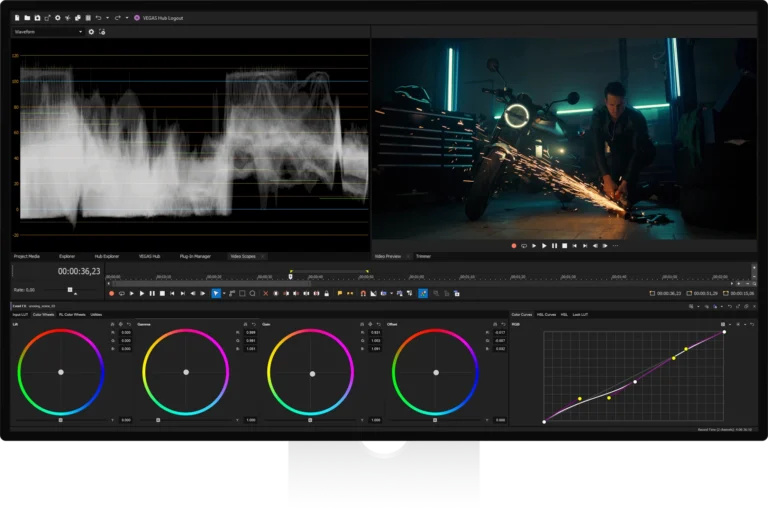Insert a marker with flag icon

pyautogui.click(x=340, y=293)
